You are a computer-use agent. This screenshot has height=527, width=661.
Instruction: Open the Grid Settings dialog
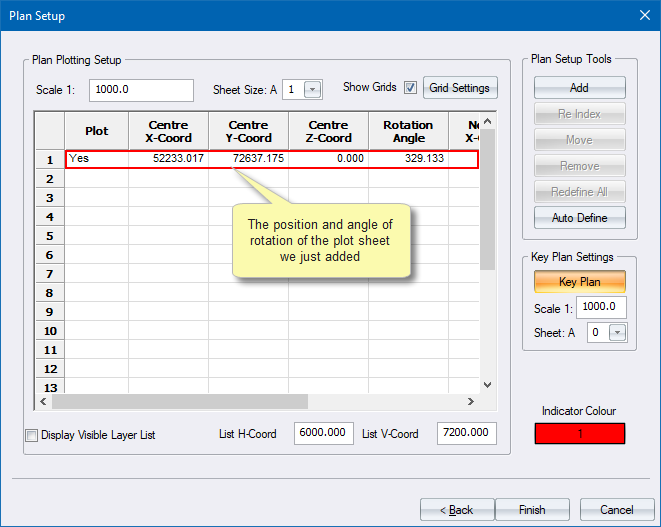(459, 88)
